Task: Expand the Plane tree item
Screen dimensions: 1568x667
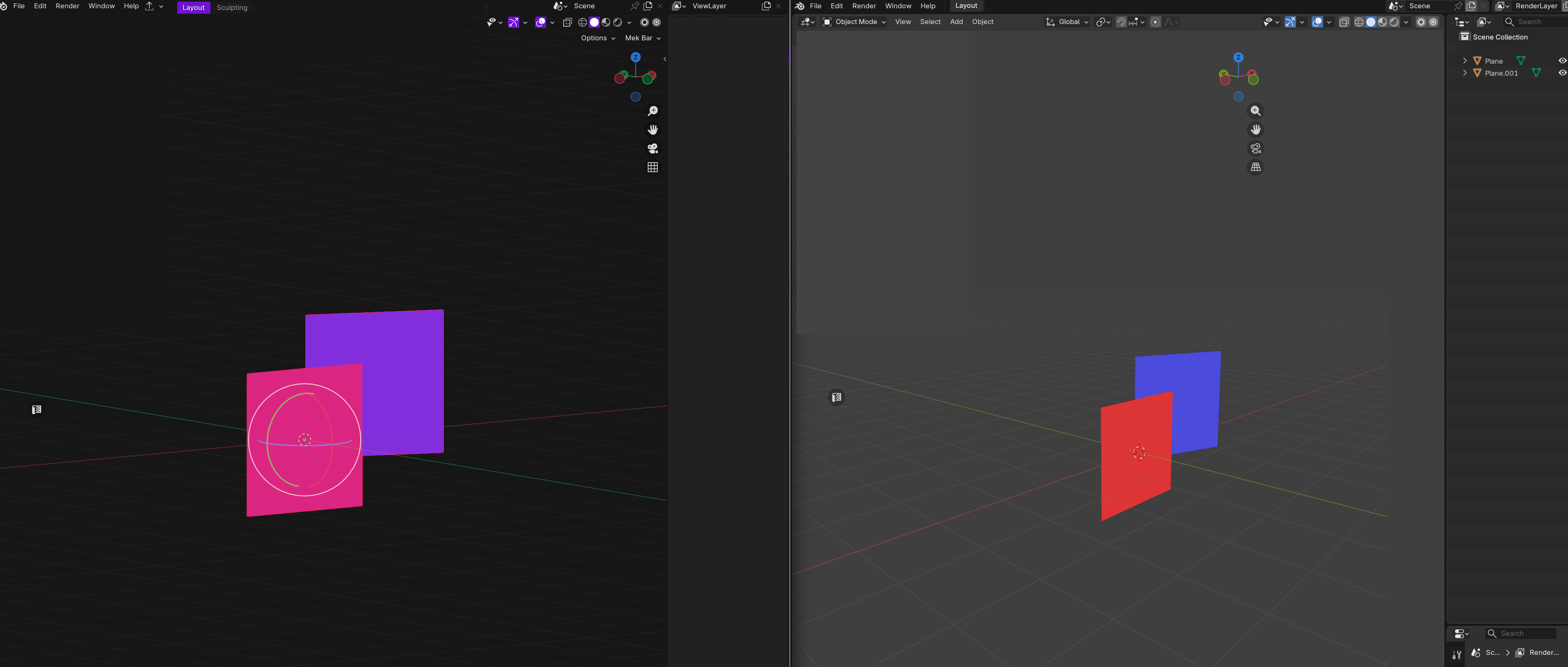Action: (x=1464, y=61)
